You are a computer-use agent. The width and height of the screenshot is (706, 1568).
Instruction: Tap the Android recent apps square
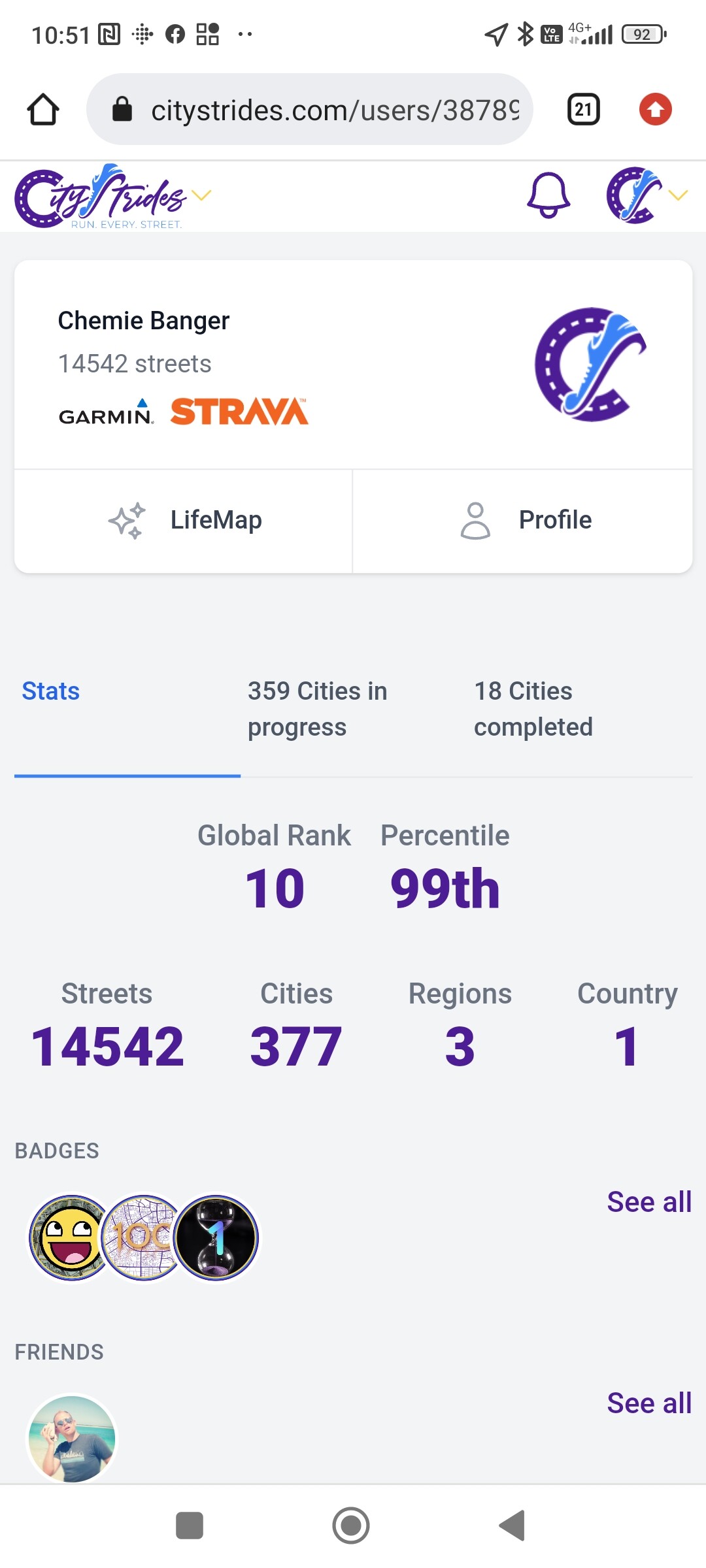coord(190,1526)
